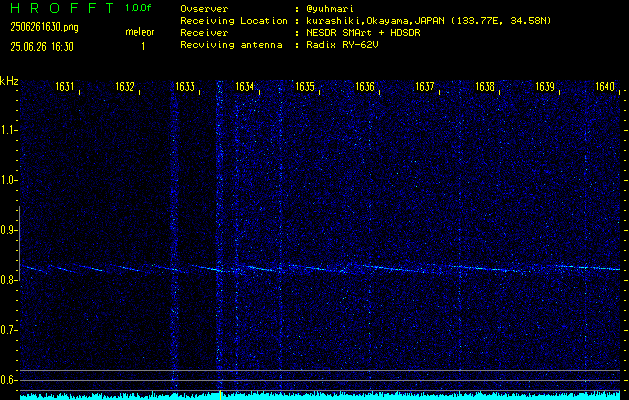Viewport: 629px width, 400px height.
Task: Click the 1631 time axis label
Action: pos(65,87)
